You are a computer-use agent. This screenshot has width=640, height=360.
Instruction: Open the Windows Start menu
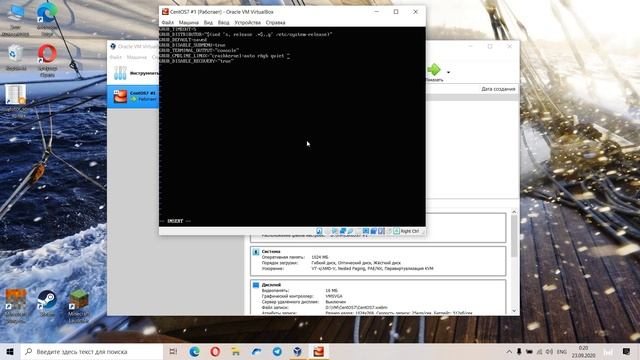[x=10, y=351]
